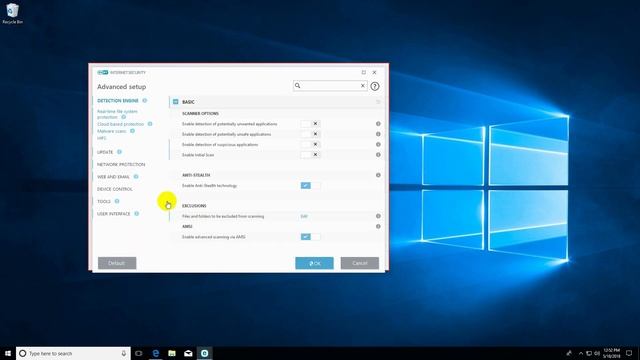The image size is (640, 360).
Task: Click the taskbar clock and date
Action: click(x=611, y=353)
